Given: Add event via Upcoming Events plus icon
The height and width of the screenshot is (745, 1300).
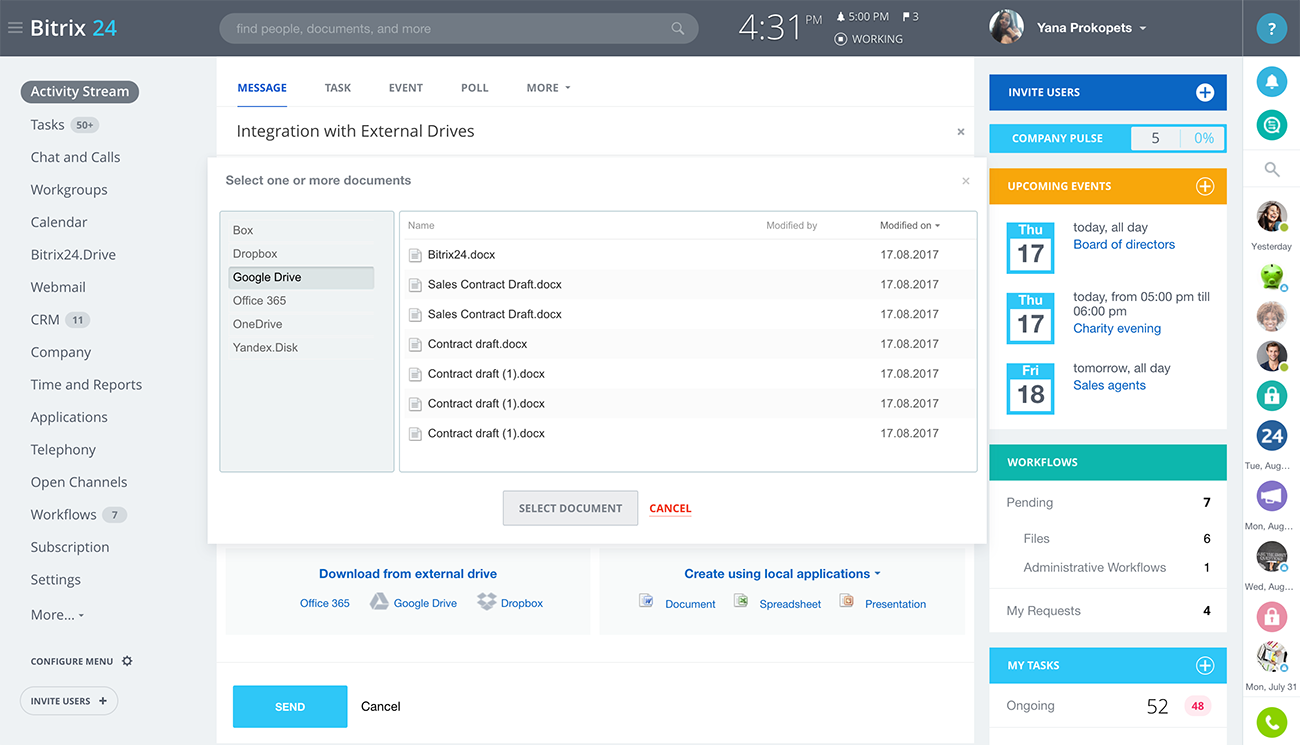Looking at the screenshot, I should [1205, 186].
